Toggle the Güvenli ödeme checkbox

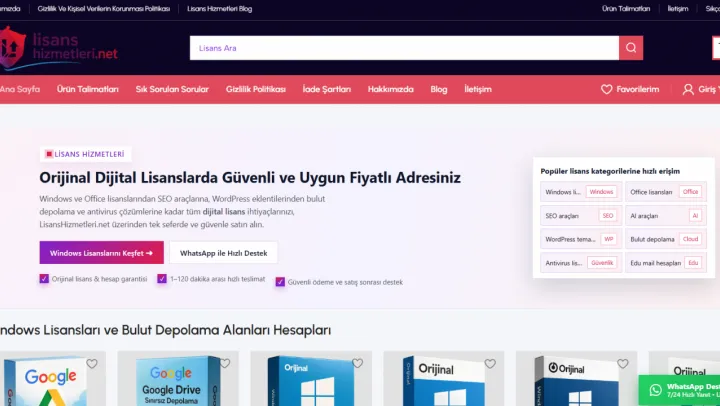280,282
